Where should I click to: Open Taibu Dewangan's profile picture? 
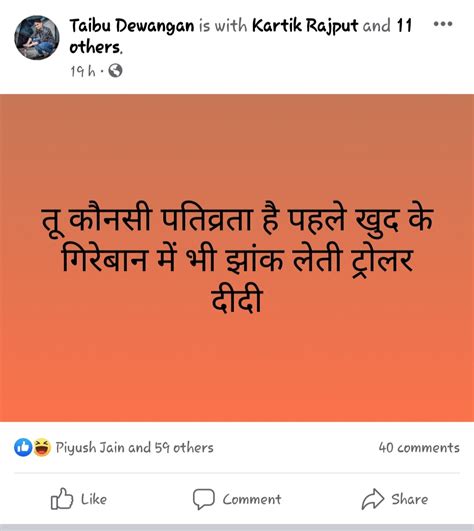coord(37,38)
